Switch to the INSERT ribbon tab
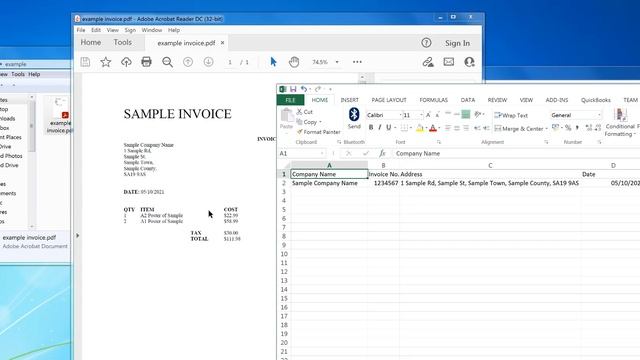 (349, 100)
